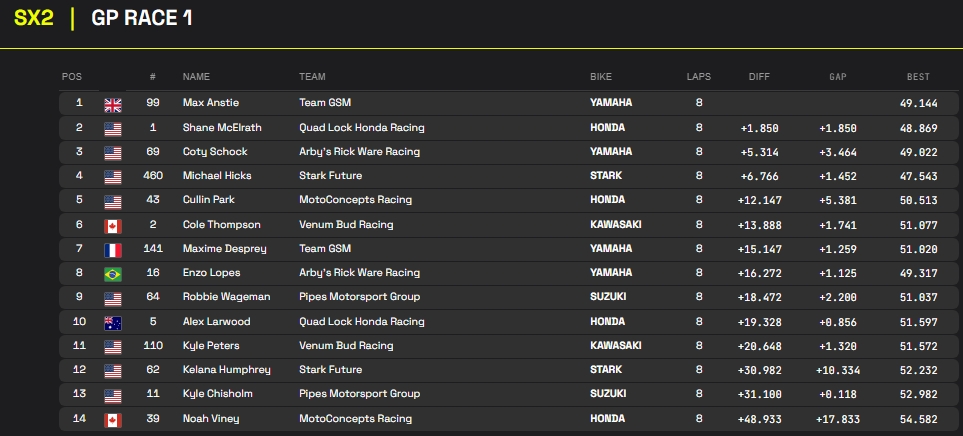Click the Brazilian flag beside Enzo Lopes
The height and width of the screenshot is (436, 963).
pyautogui.click(x=112, y=273)
